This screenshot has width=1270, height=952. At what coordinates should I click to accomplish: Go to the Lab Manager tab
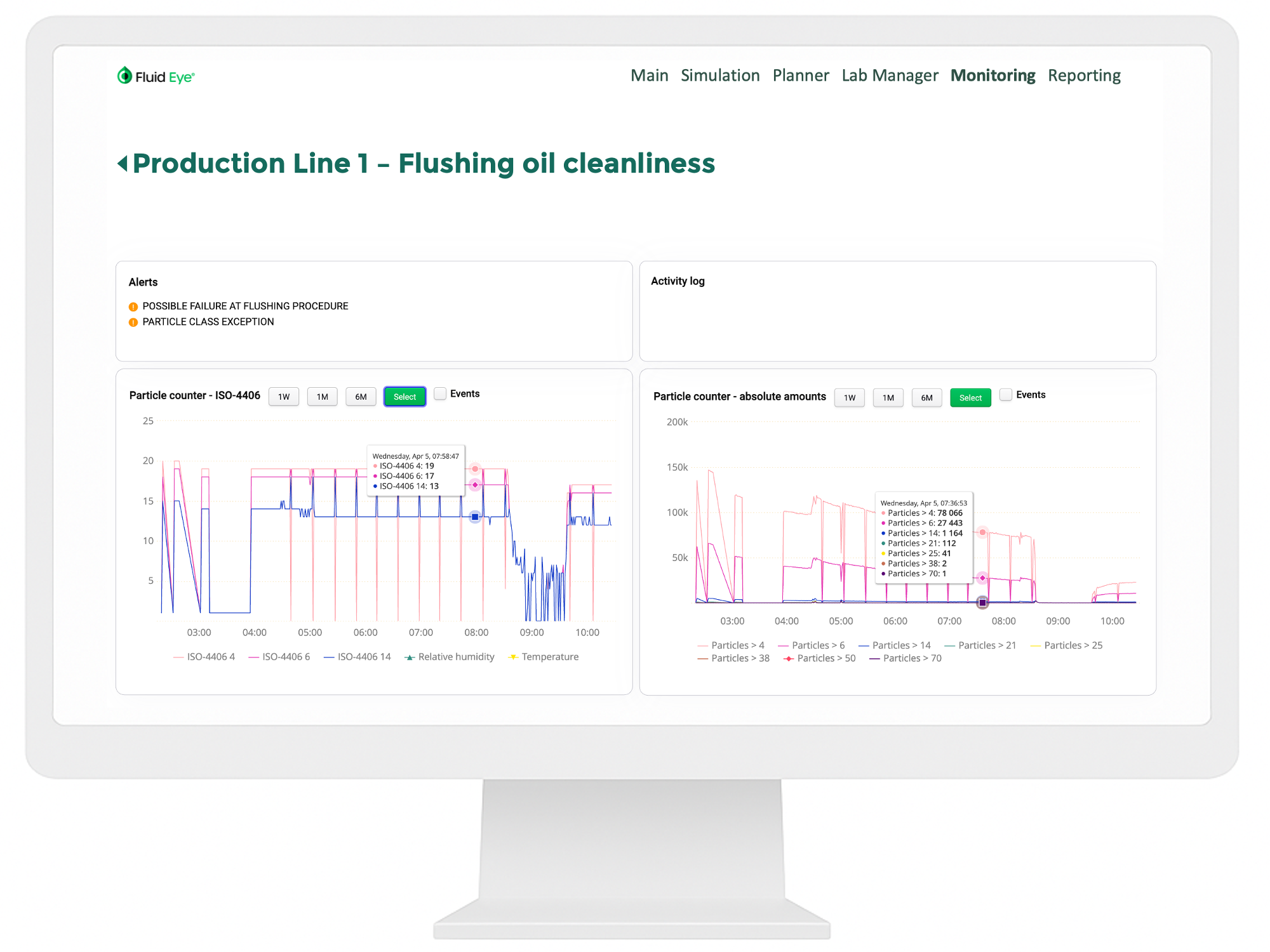[890, 76]
